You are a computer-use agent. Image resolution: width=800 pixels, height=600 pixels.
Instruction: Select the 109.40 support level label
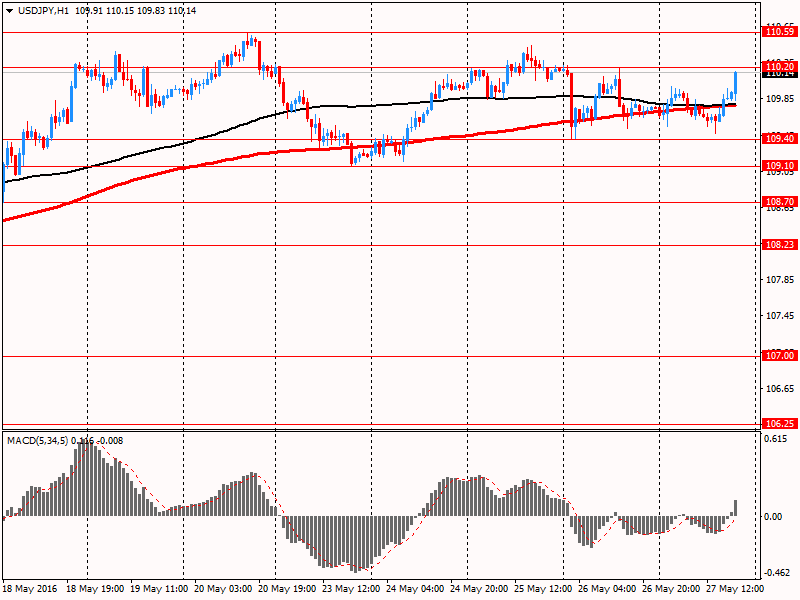(780, 139)
